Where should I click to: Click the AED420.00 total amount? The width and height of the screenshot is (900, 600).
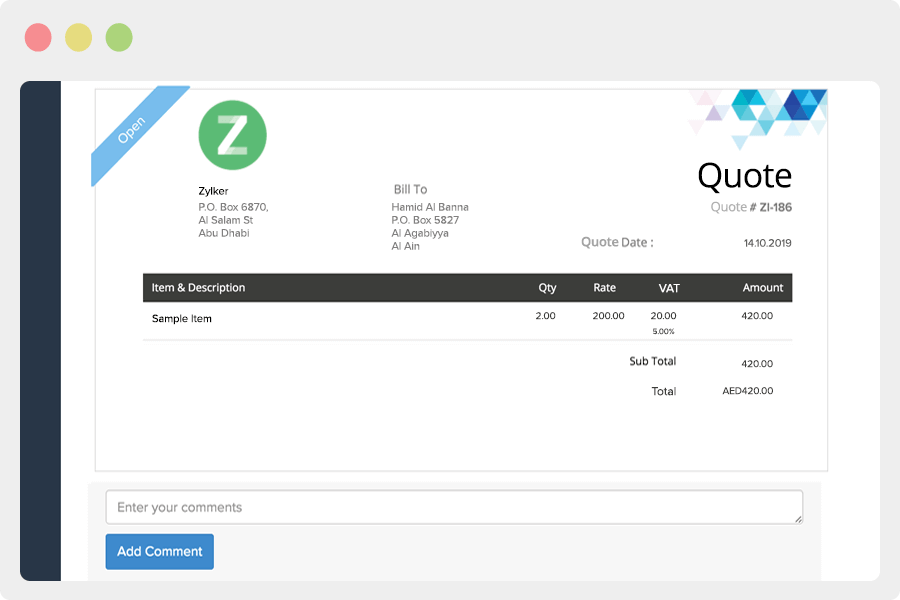[750, 391]
